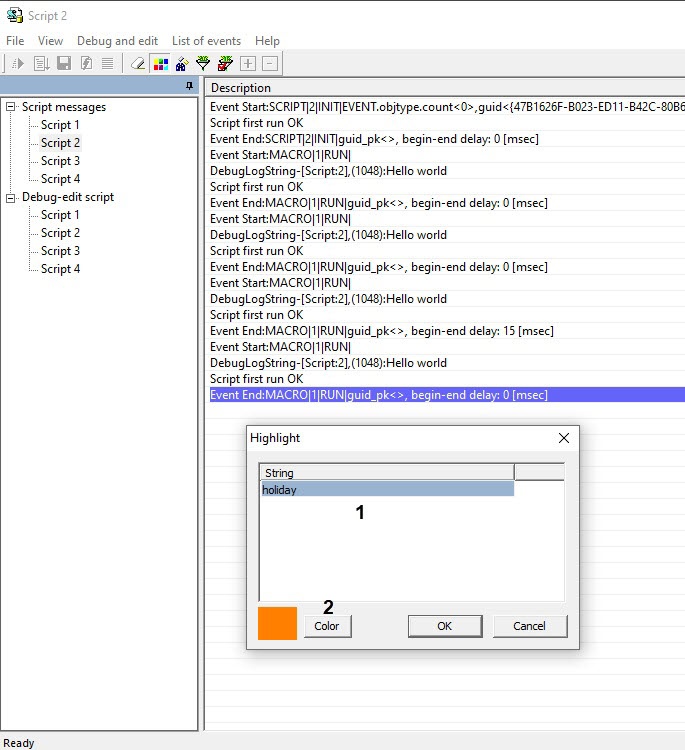Open the File menu
Image resolution: width=685 pixels, height=750 pixels.
(x=15, y=41)
